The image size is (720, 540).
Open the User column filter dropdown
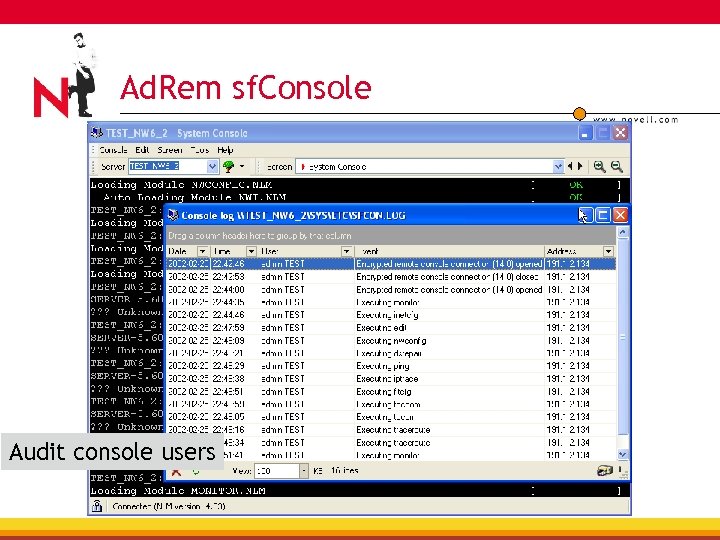347,251
